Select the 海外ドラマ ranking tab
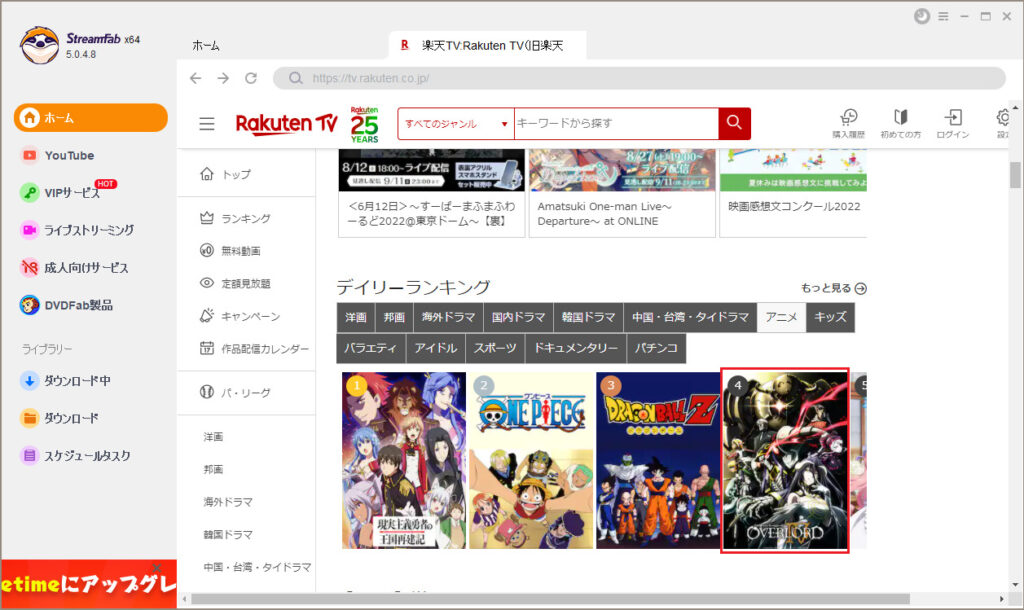The height and width of the screenshot is (610, 1024). 448,317
